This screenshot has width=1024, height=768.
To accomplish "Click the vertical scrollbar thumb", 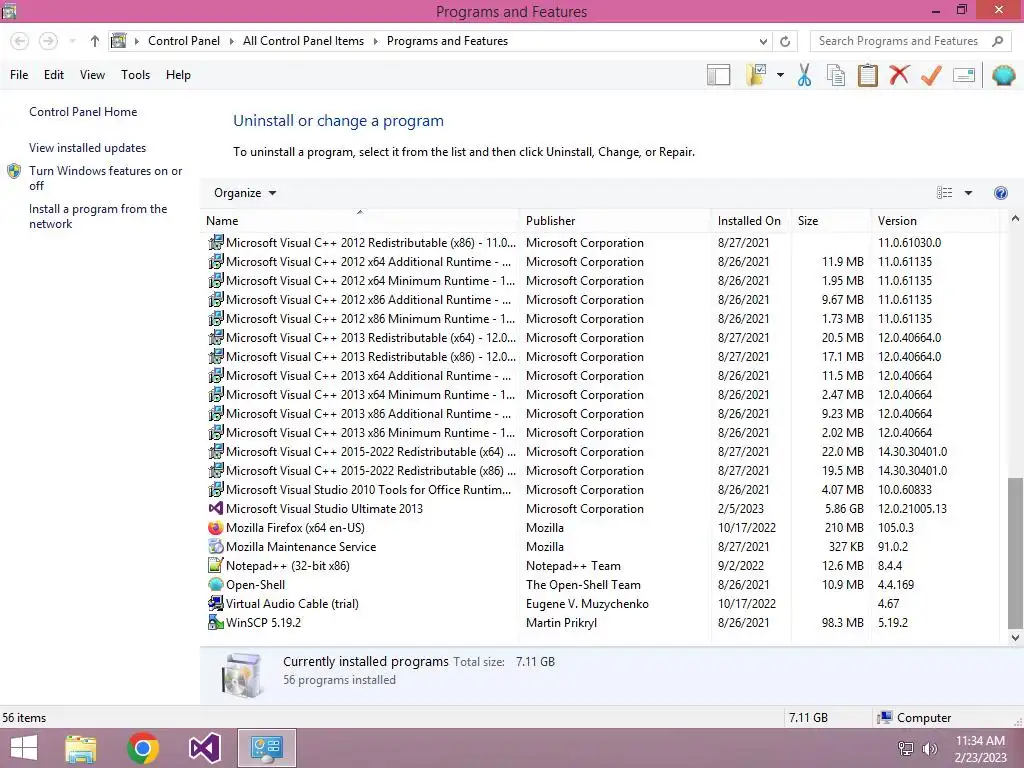I will pyautogui.click(x=1015, y=552).
